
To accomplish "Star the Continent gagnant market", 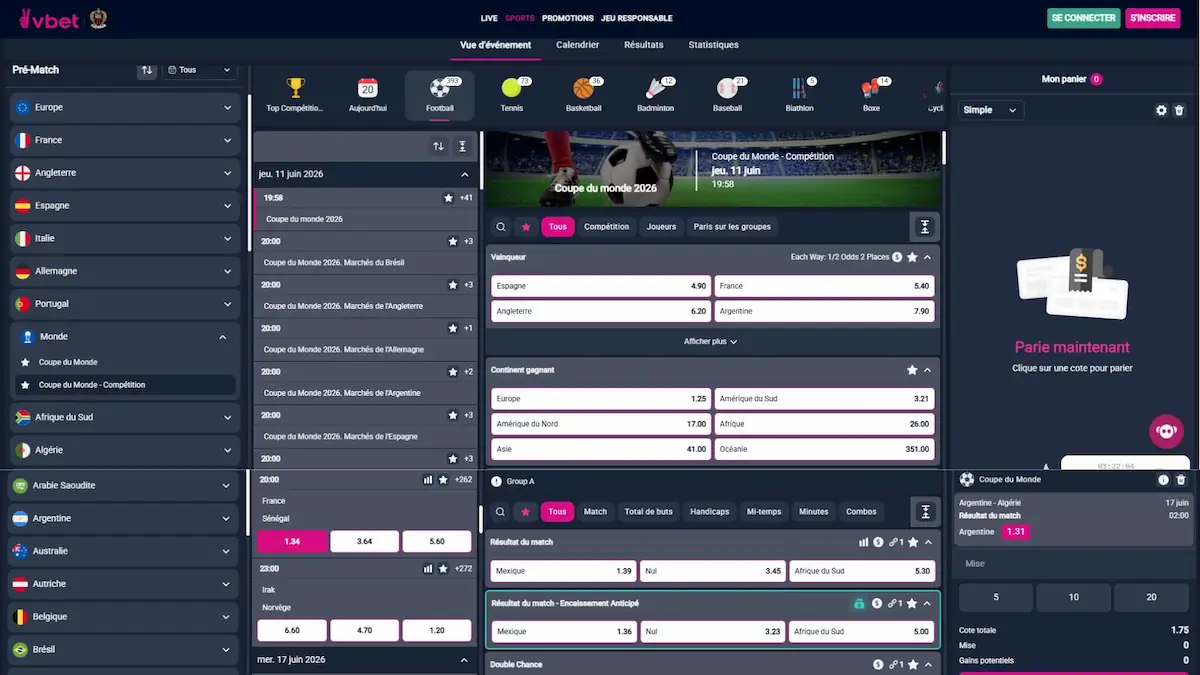I will 912,370.
